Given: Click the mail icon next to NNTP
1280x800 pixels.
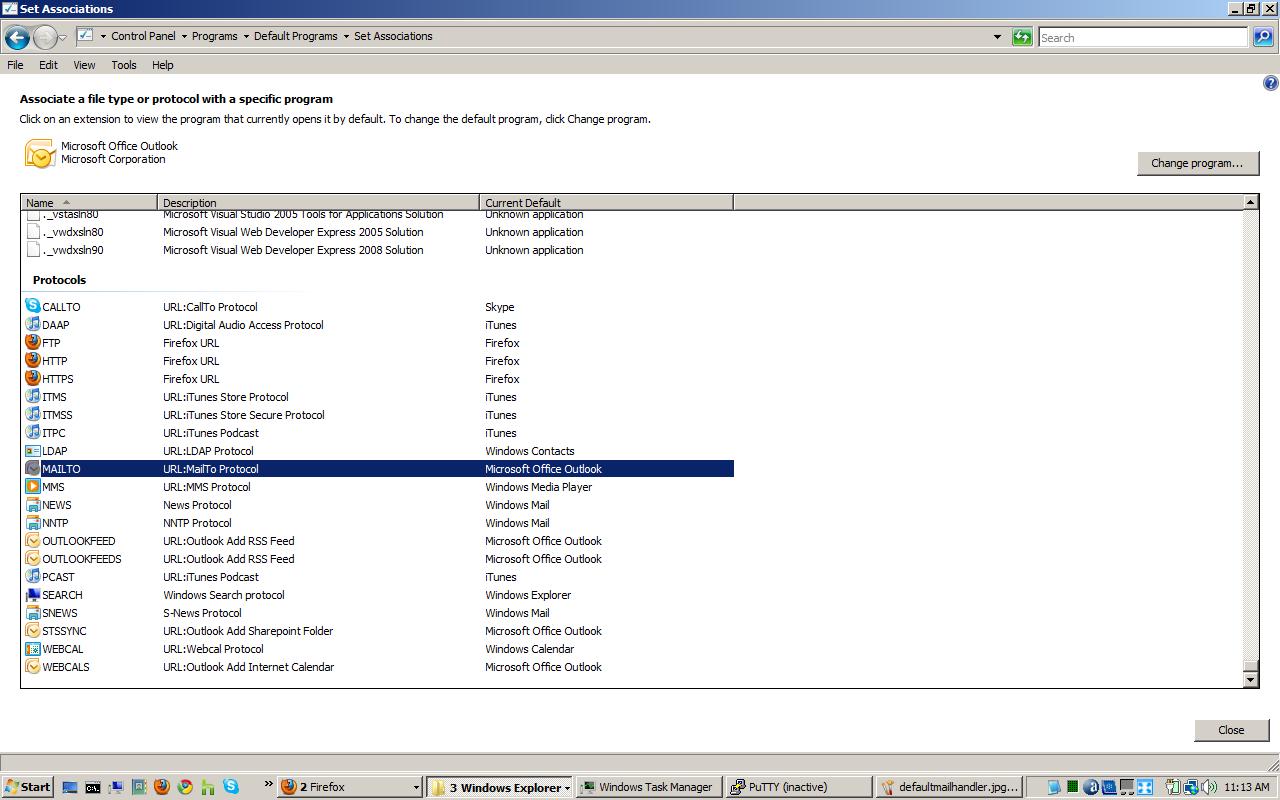Looking at the screenshot, I should (33, 522).
